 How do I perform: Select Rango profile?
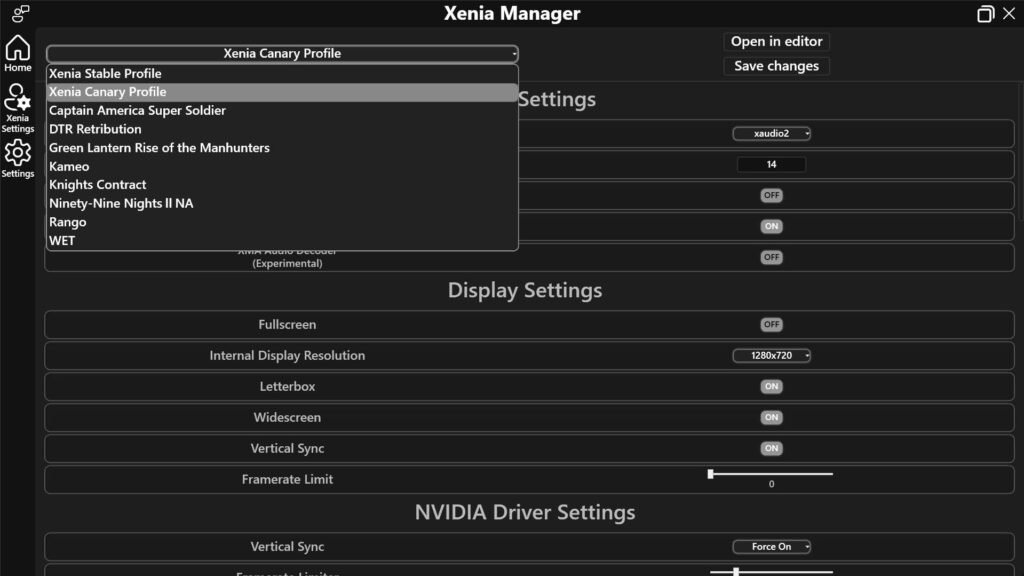click(282, 222)
